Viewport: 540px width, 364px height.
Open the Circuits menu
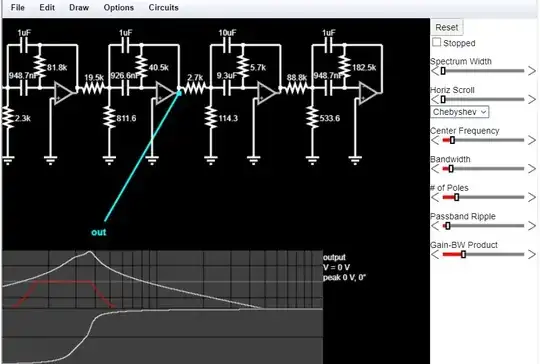click(x=164, y=8)
